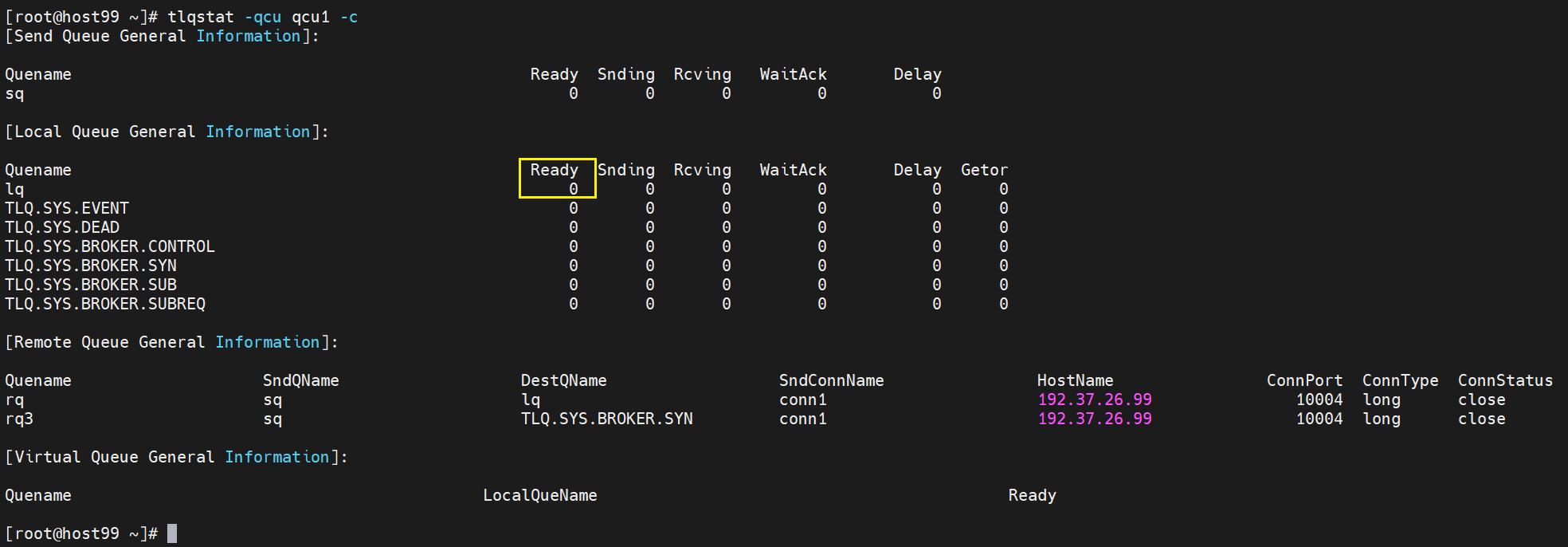Viewport: 1568px width, 547px height.
Task: Click the Remote Queue General Information heading
Action: point(171,342)
